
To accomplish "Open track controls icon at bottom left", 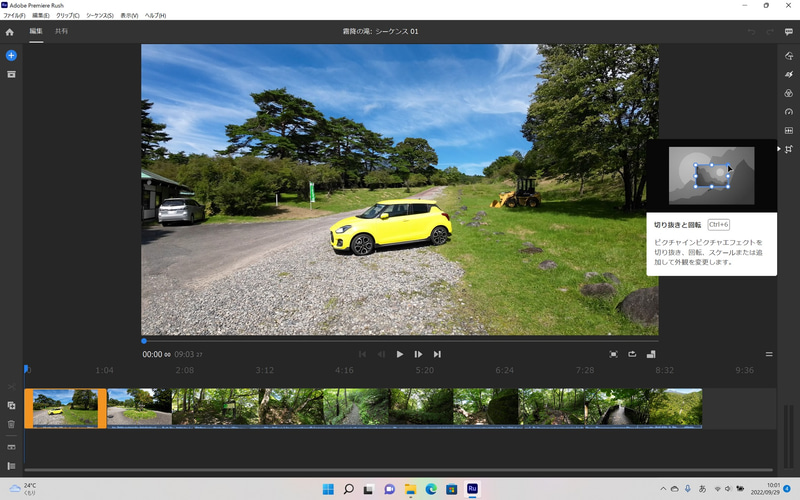I will click(x=11, y=466).
